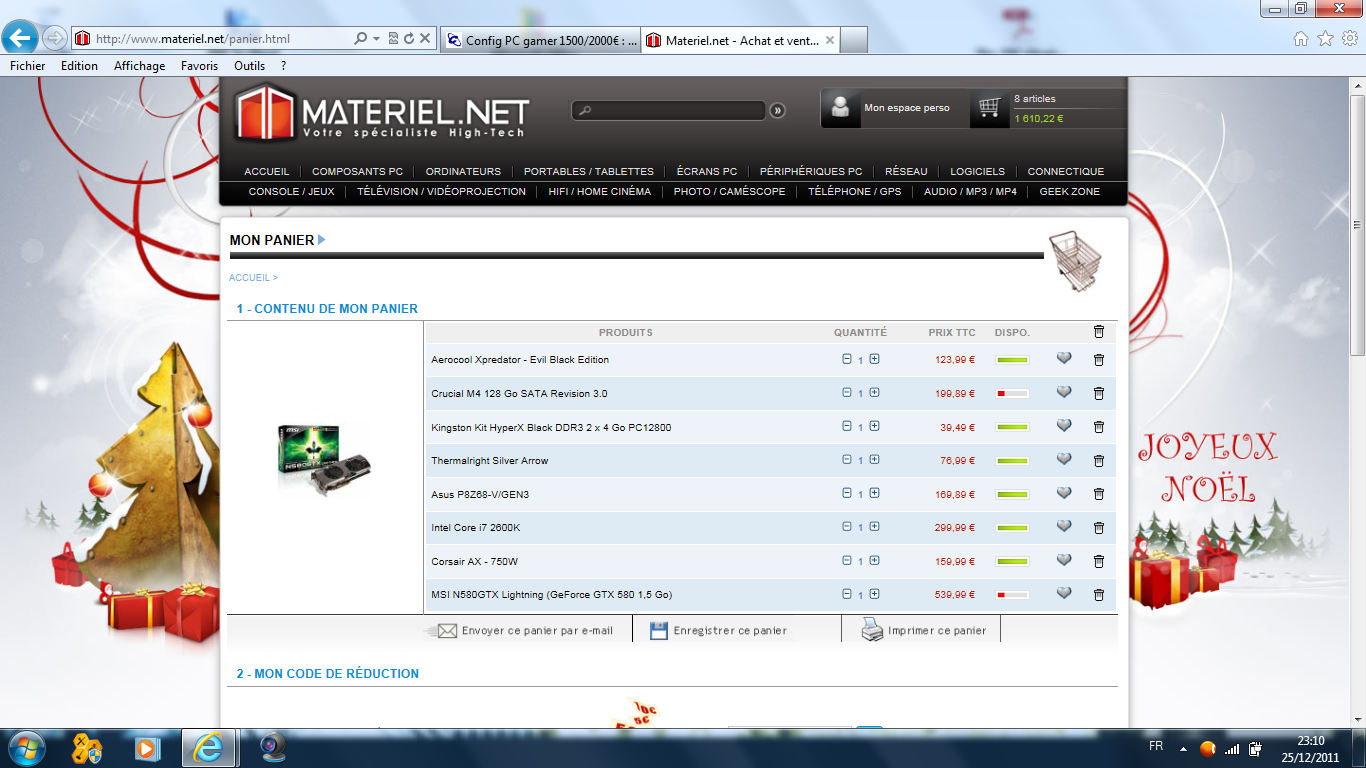Increase quantity of Asus P8Z68-V/GEN3
This screenshot has height=768, width=1366.
click(x=874, y=494)
